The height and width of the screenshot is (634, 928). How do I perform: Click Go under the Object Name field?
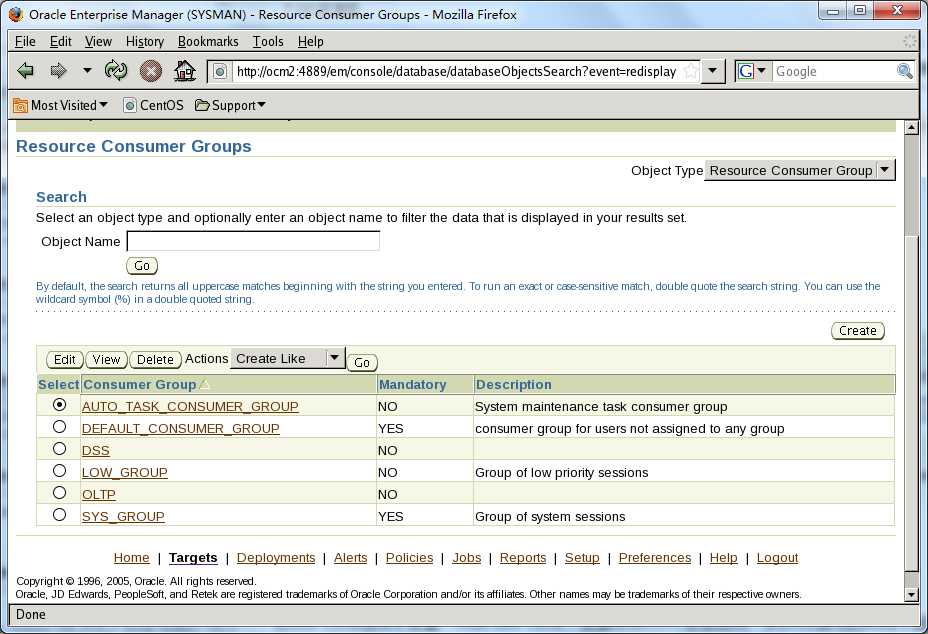(142, 266)
